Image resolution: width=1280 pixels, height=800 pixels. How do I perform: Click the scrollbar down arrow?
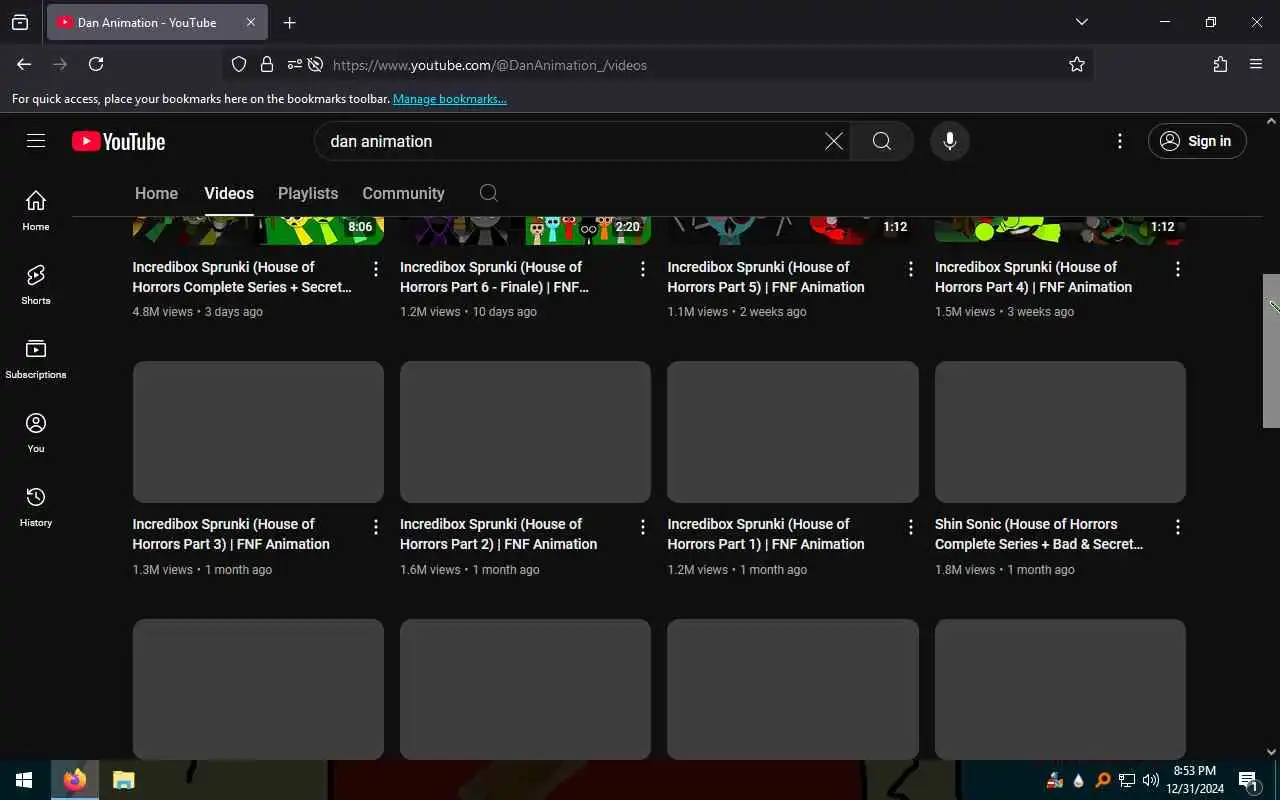(1271, 751)
